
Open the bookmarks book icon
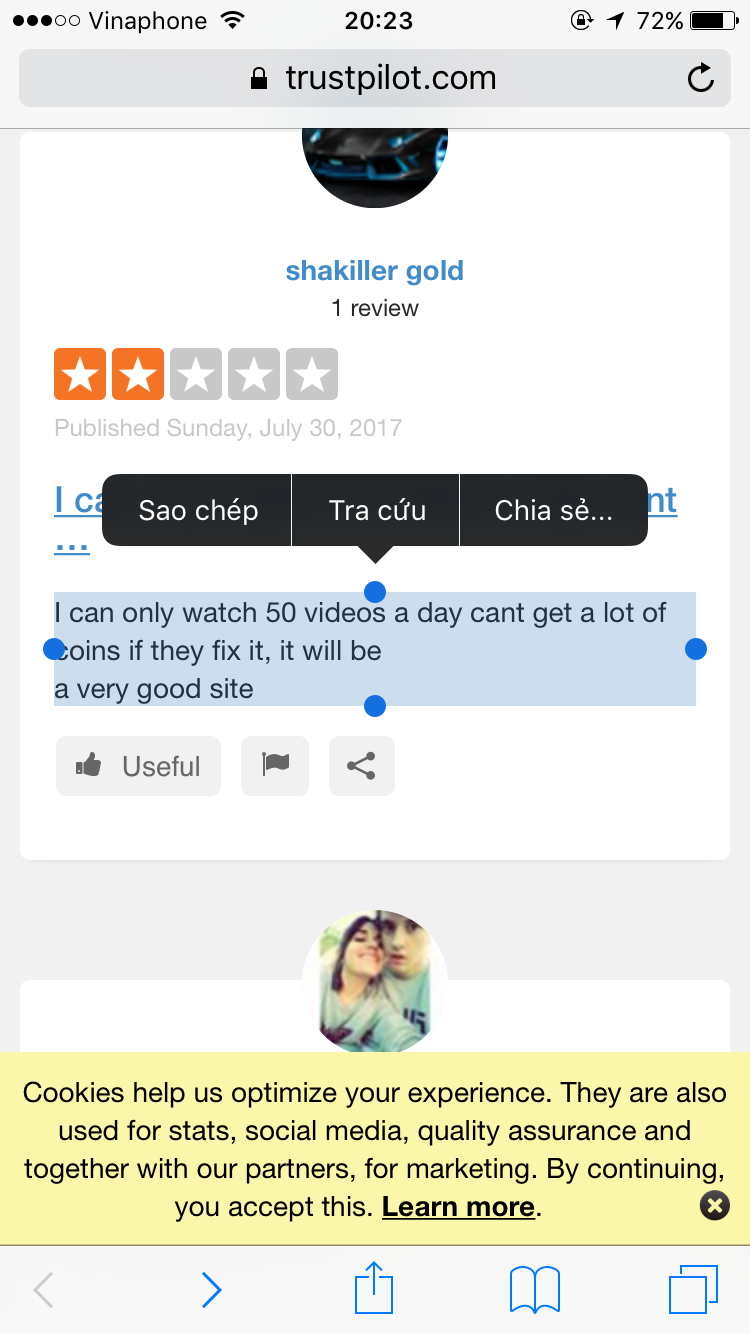click(535, 1289)
